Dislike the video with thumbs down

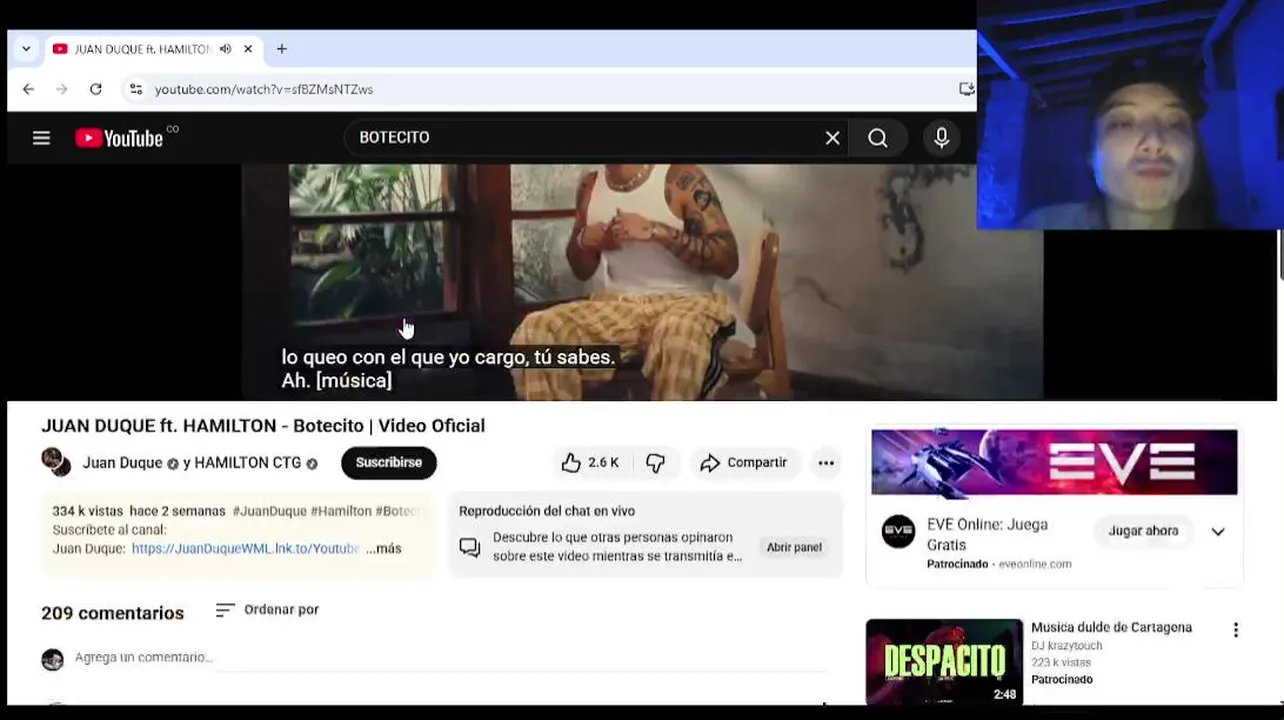tap(655, 462)
